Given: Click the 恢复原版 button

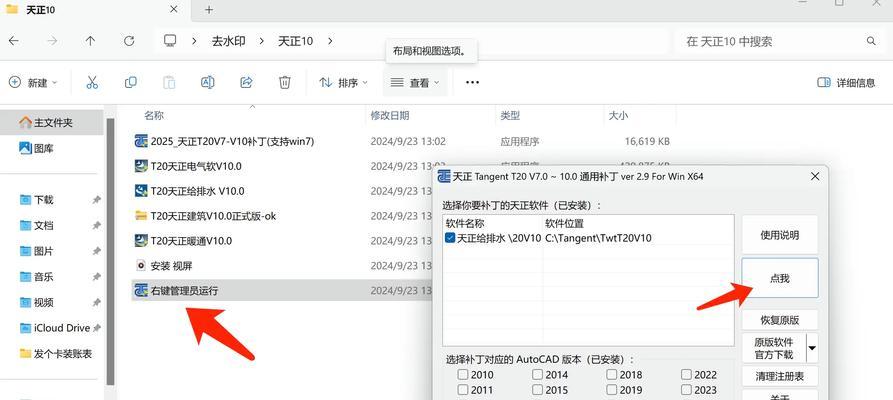Looking at the screenshot, I should tap(780, 320).
